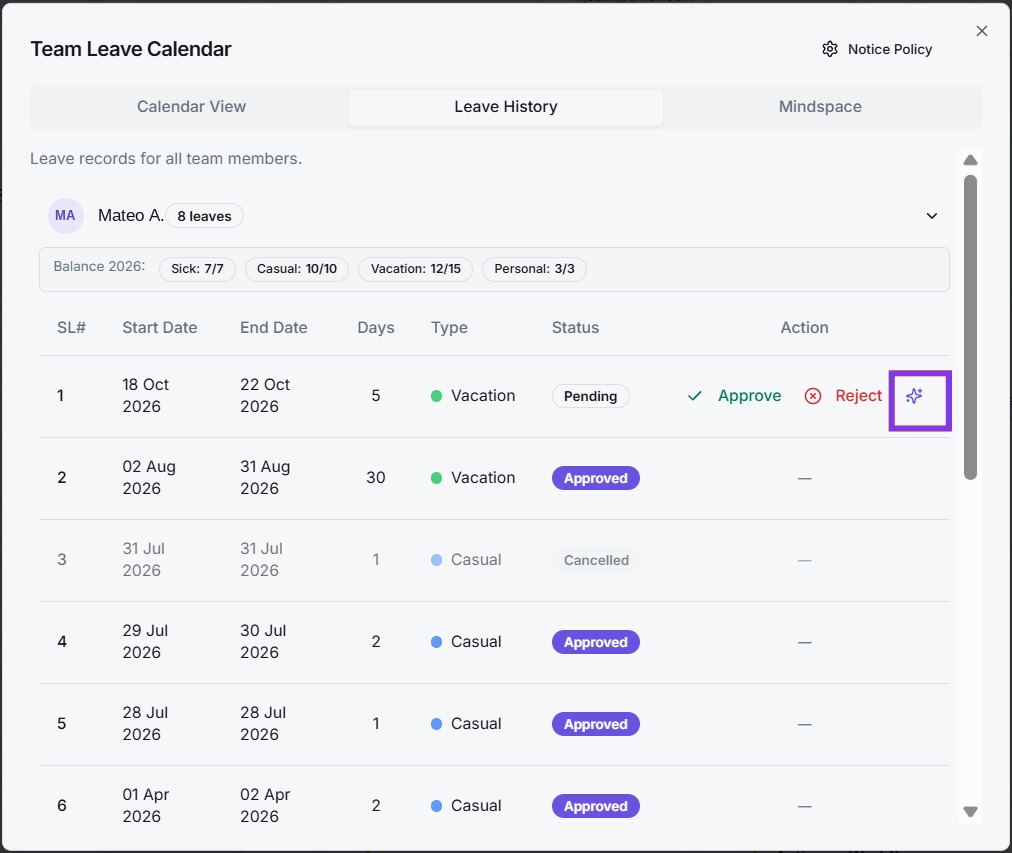
Task: Click the scrollbar up arrow
Action: (x=970, y=160)
